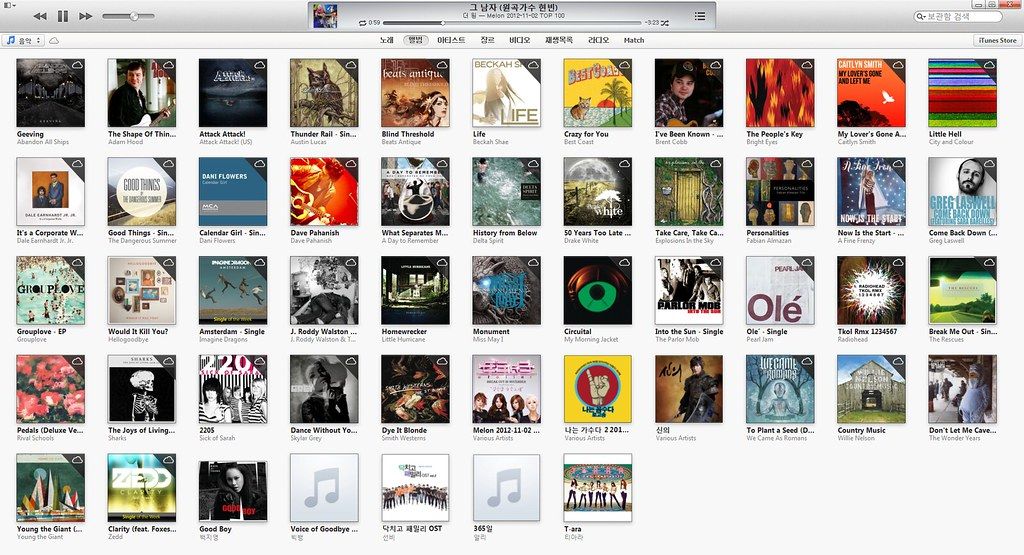Open the 재생목록 tab

(x=558, y=40)
